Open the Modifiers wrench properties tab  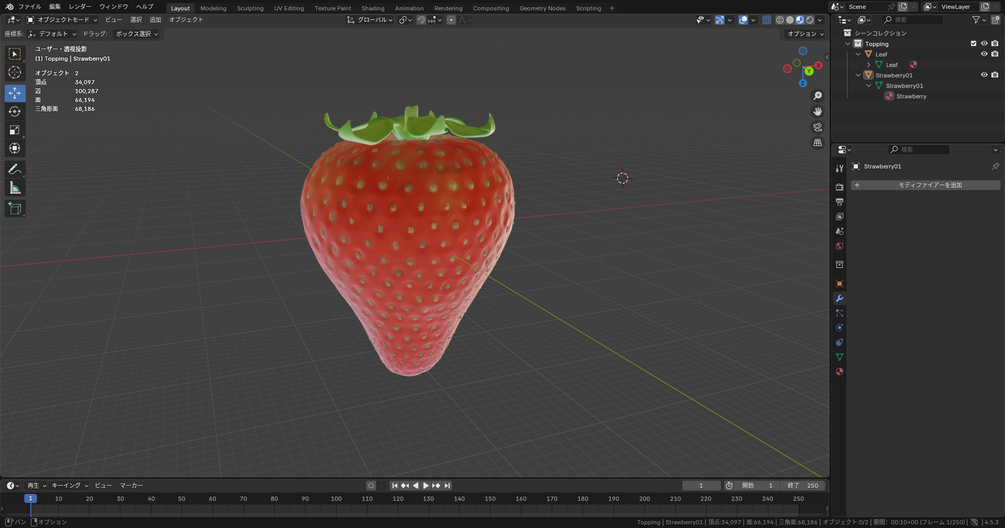(x=839, y=299)
